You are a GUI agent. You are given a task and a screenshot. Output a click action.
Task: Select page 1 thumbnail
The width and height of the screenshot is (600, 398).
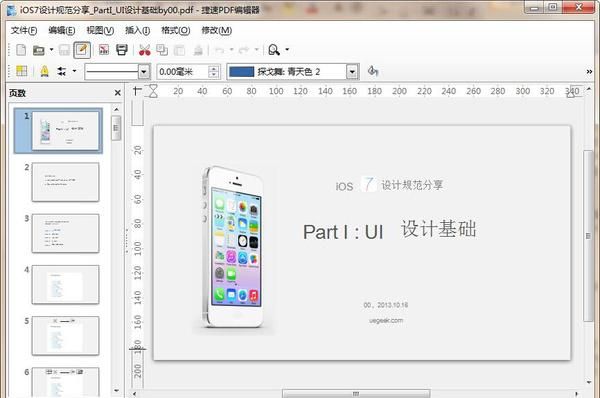coord(65,130)
